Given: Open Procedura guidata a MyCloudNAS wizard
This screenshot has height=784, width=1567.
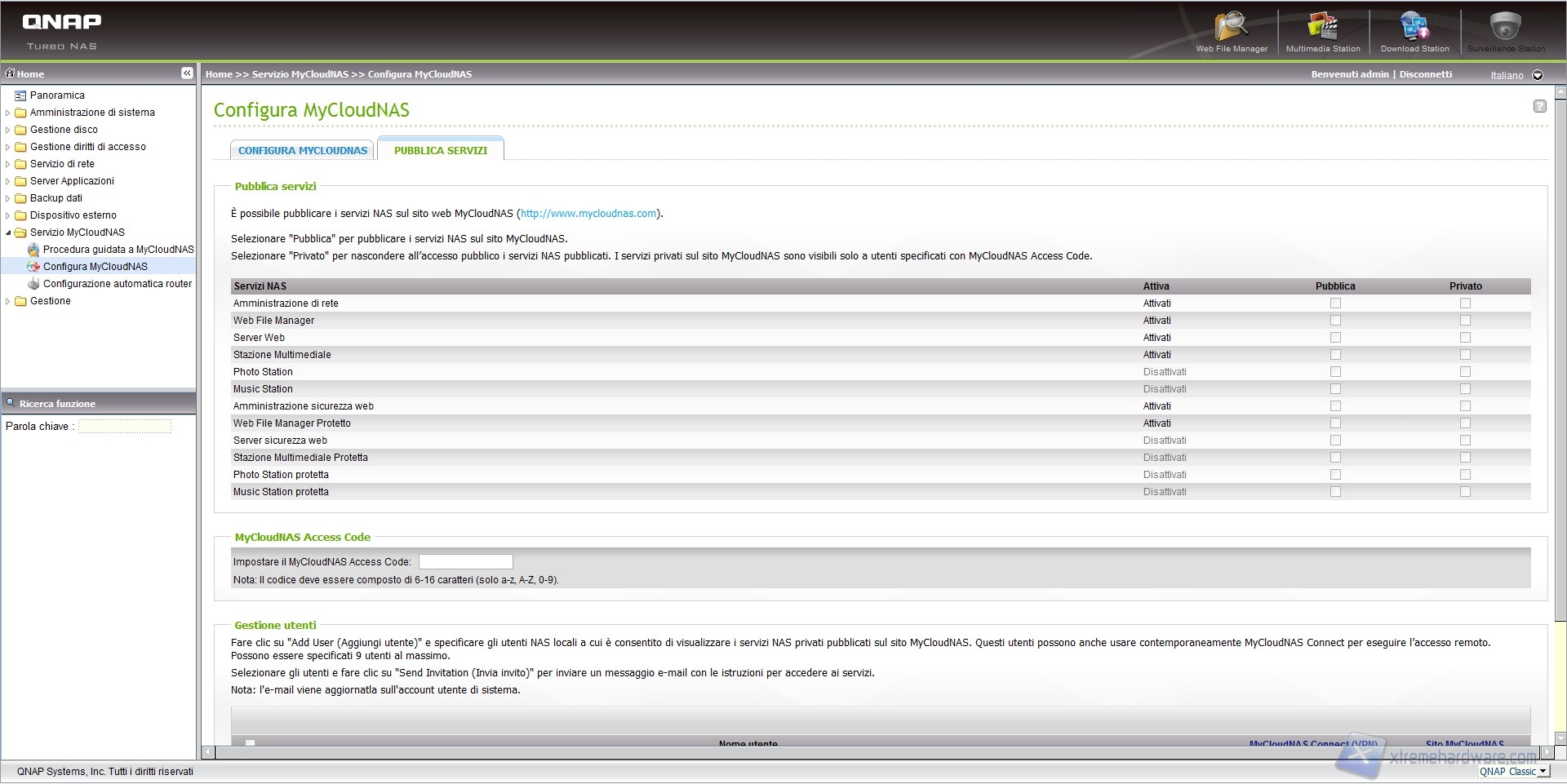Looking at the screenshot, I should (x=118, y=250).
